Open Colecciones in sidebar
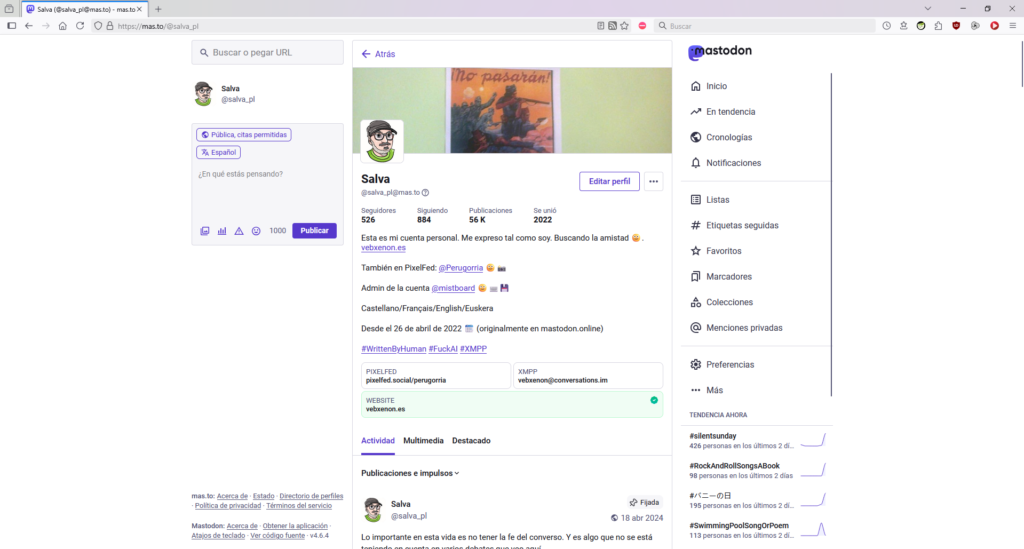 pos(722,302)
